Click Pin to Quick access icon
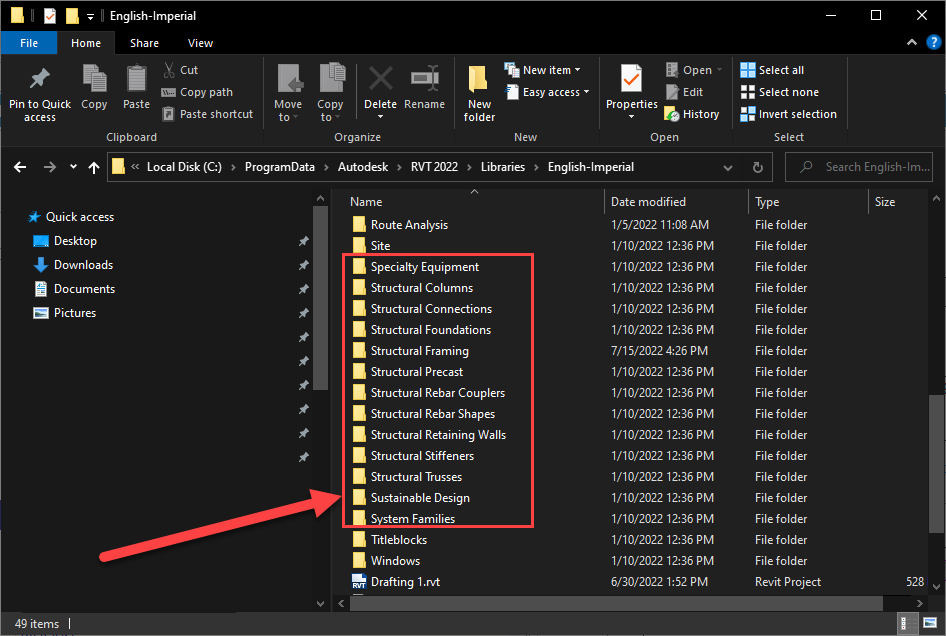 click(x=40, y=78)
